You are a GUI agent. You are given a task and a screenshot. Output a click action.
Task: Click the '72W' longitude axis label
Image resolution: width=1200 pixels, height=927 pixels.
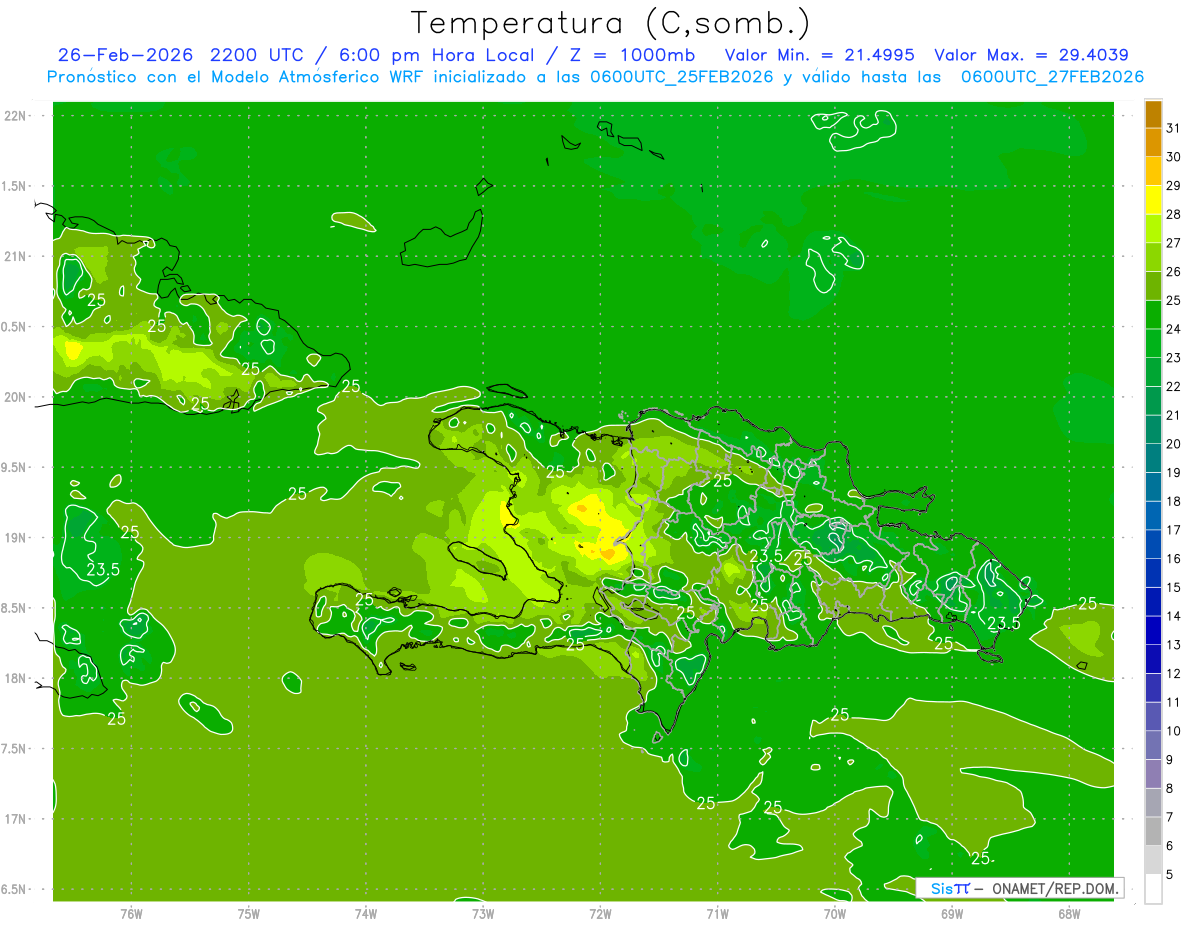point(600,914)
